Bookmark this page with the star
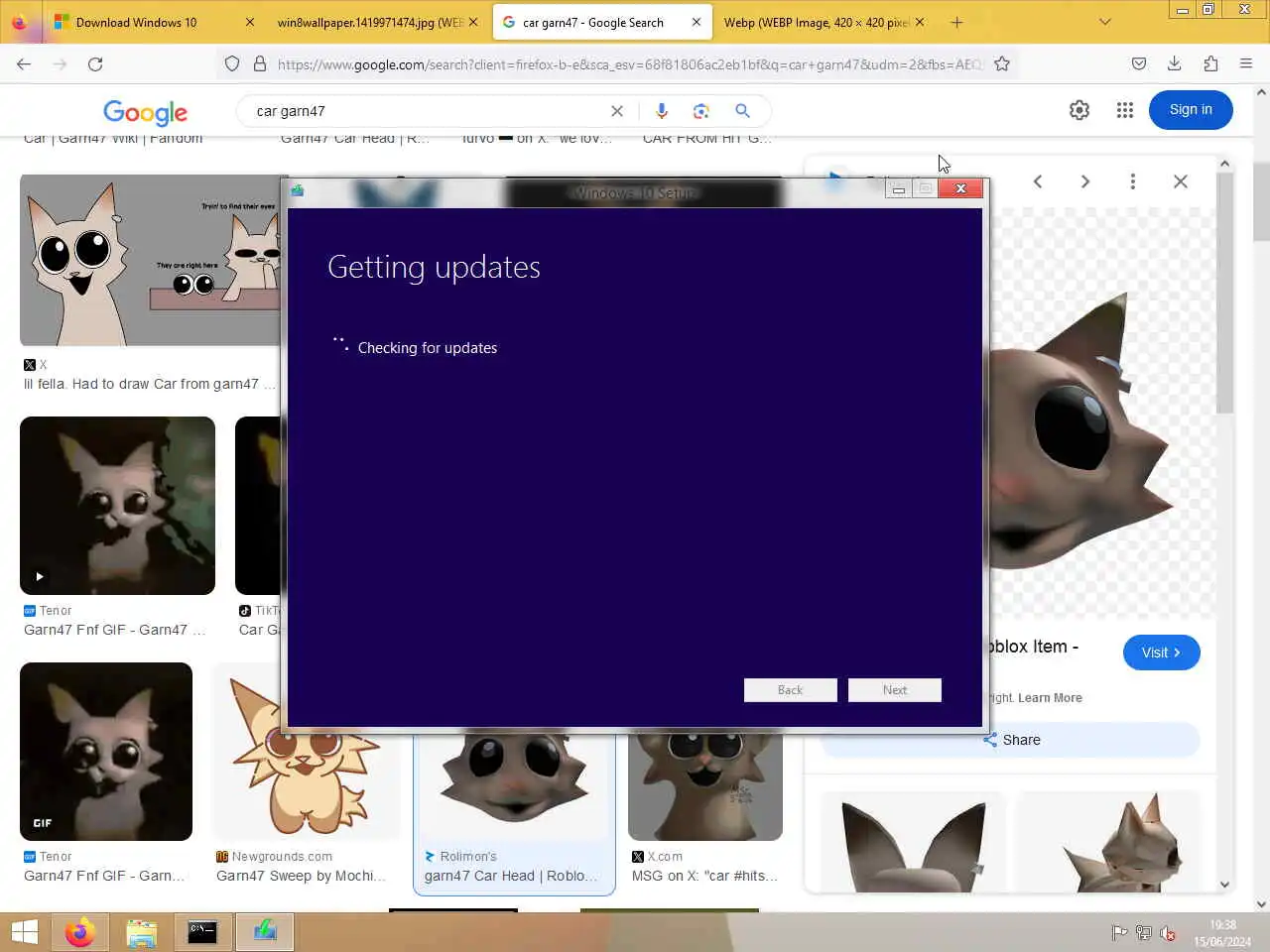The image size is (1270, 952). tap(1002, 64)
